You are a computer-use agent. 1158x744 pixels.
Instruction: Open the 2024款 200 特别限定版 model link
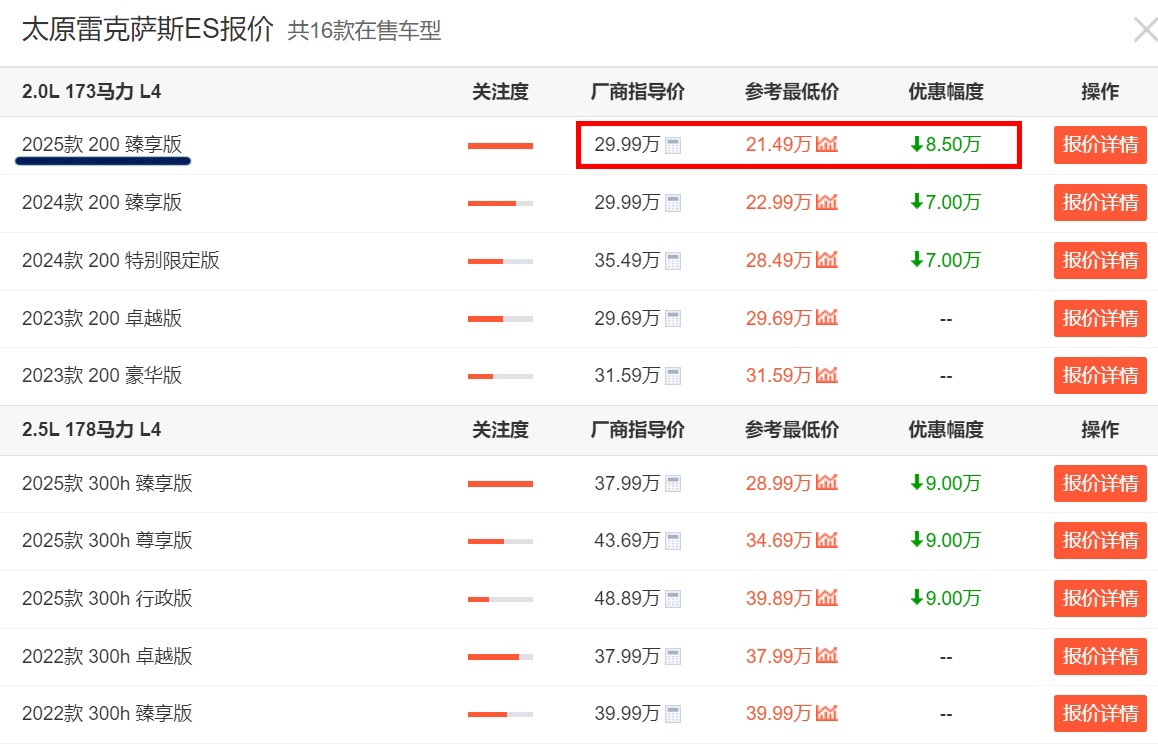121,260
